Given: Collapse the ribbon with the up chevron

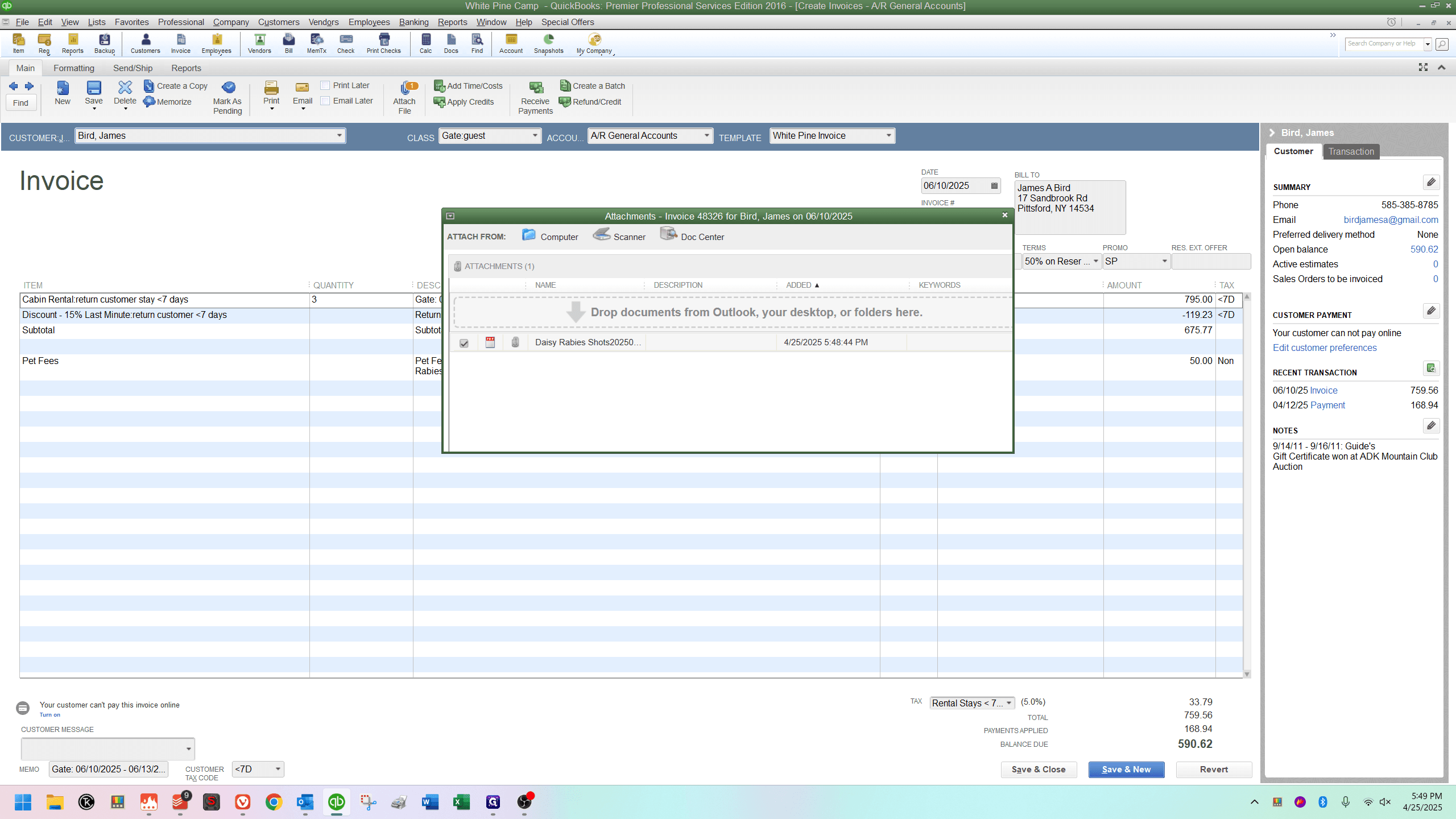Looking at the screenshot, I should [1441, 68].
